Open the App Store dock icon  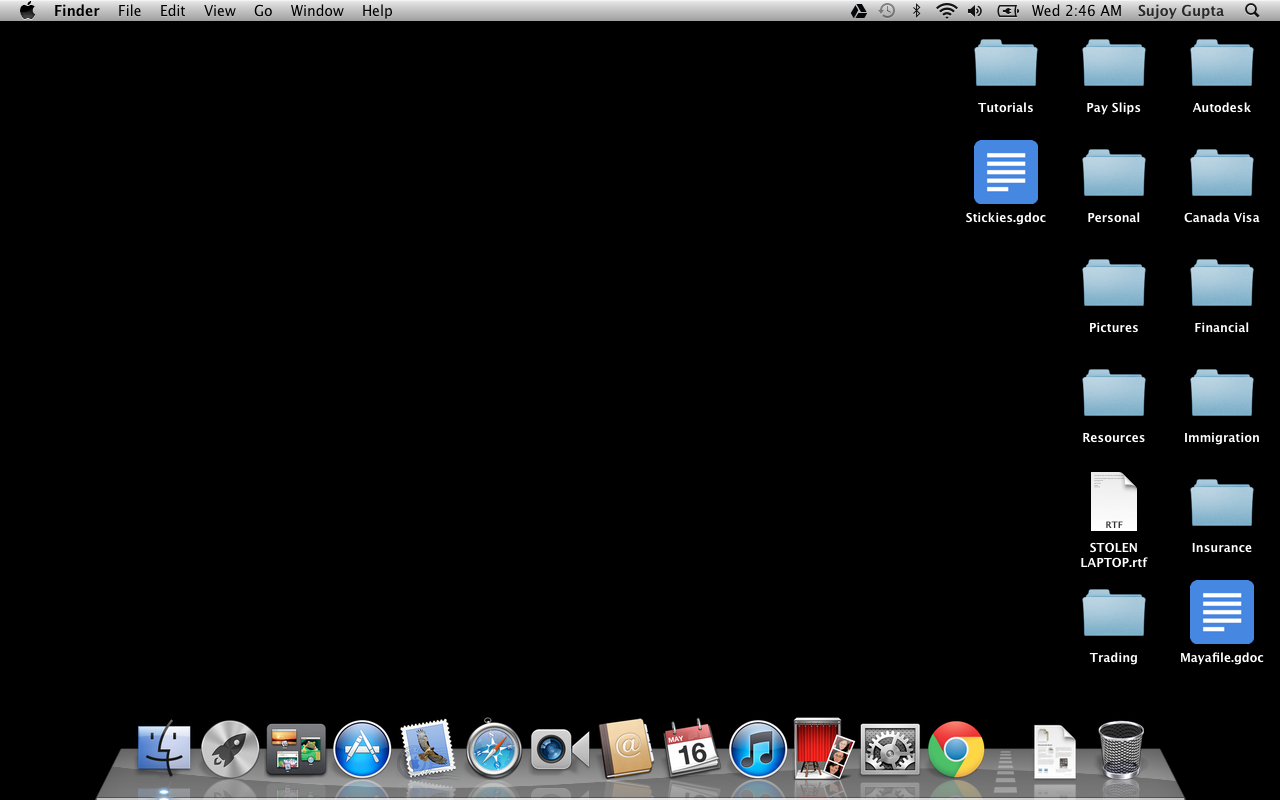point(362,749)
